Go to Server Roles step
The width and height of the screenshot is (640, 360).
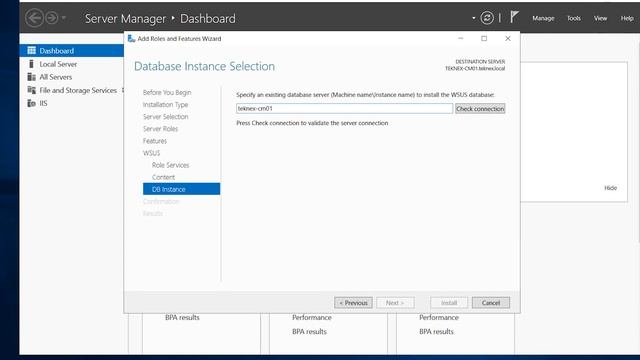coord(160,129)
